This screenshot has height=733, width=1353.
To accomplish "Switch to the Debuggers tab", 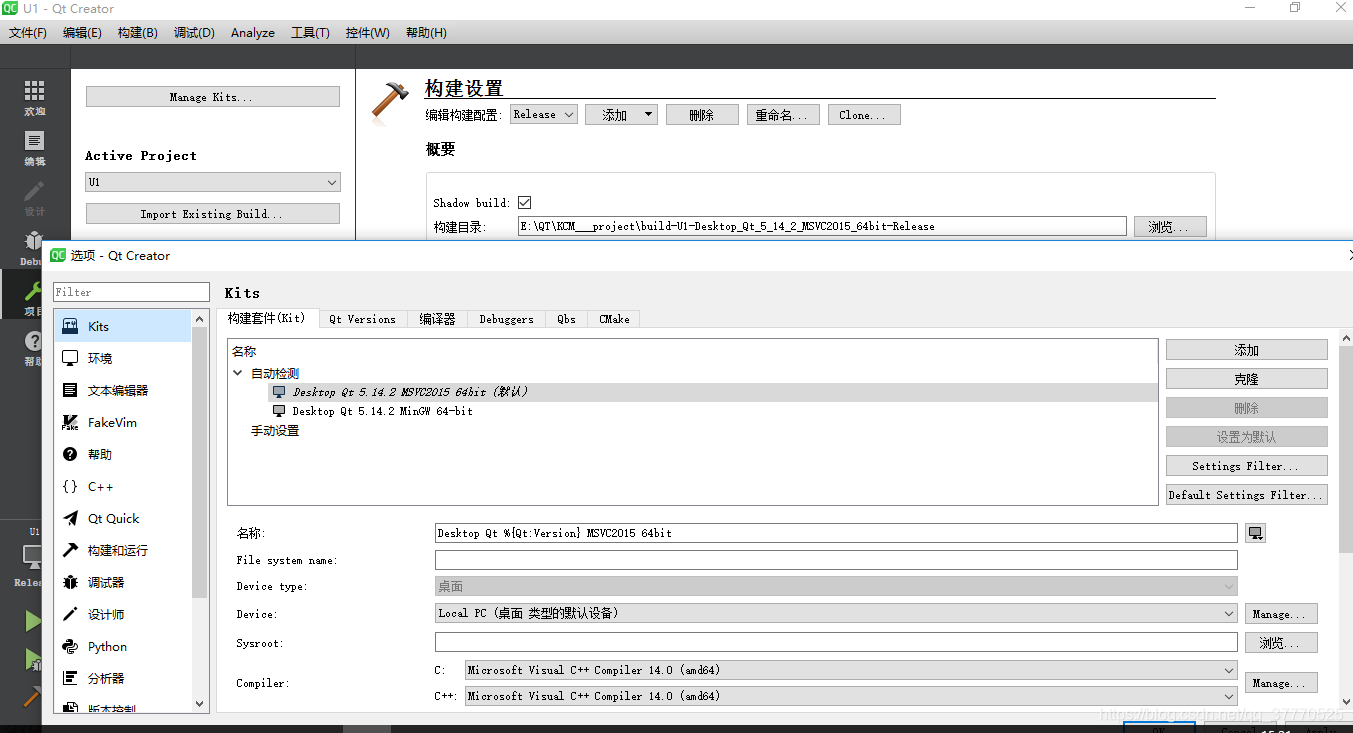I will coord(506,319).
